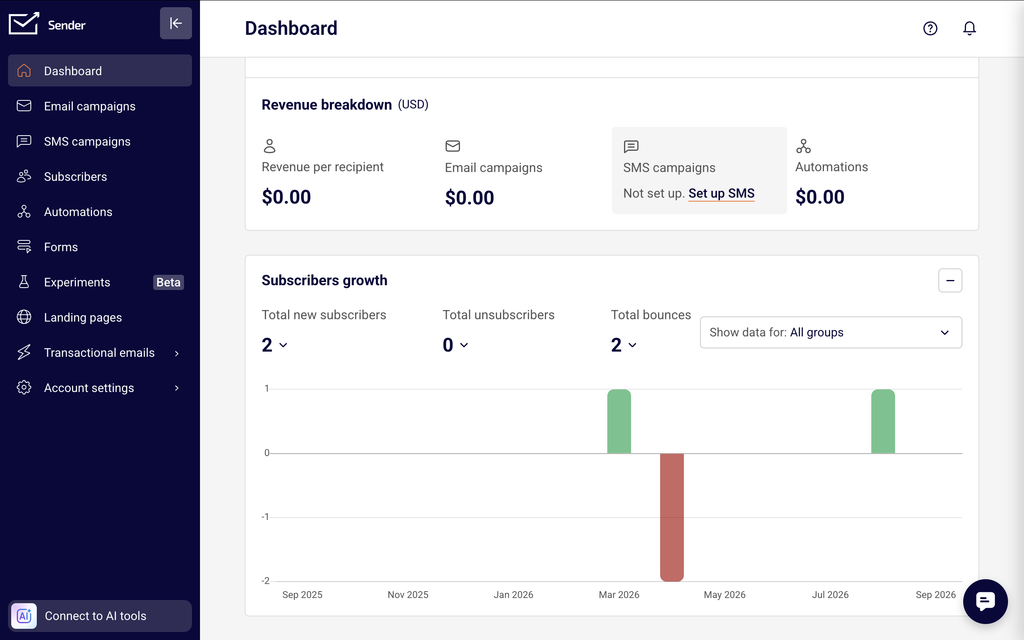The width and height of the screenshot is (1024, 640).
Task: Open Email campaigns in sidebar
Action: pos(100,106)
